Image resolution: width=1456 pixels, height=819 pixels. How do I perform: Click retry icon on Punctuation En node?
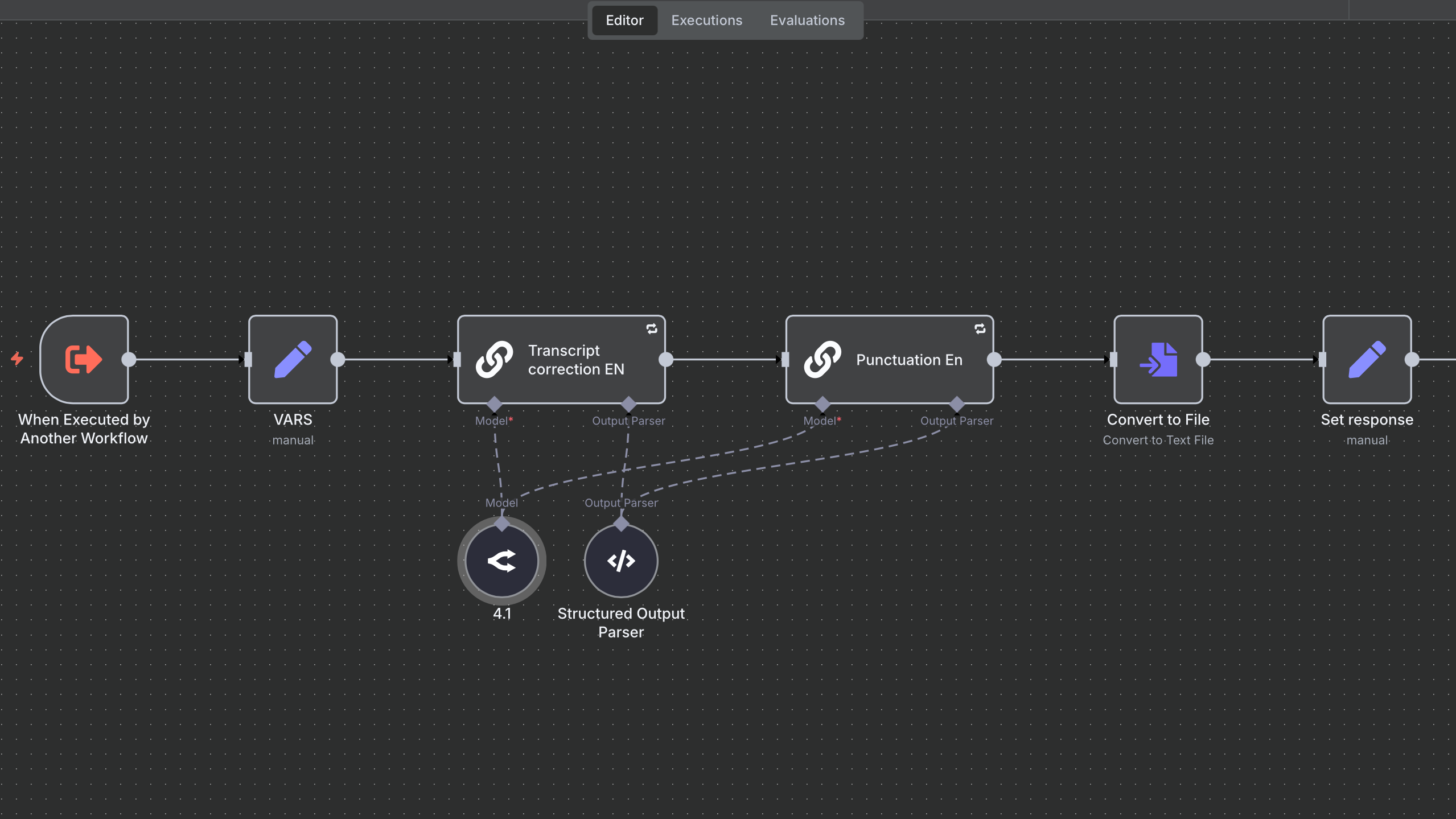pyautogui.click(x=980, y=329)
